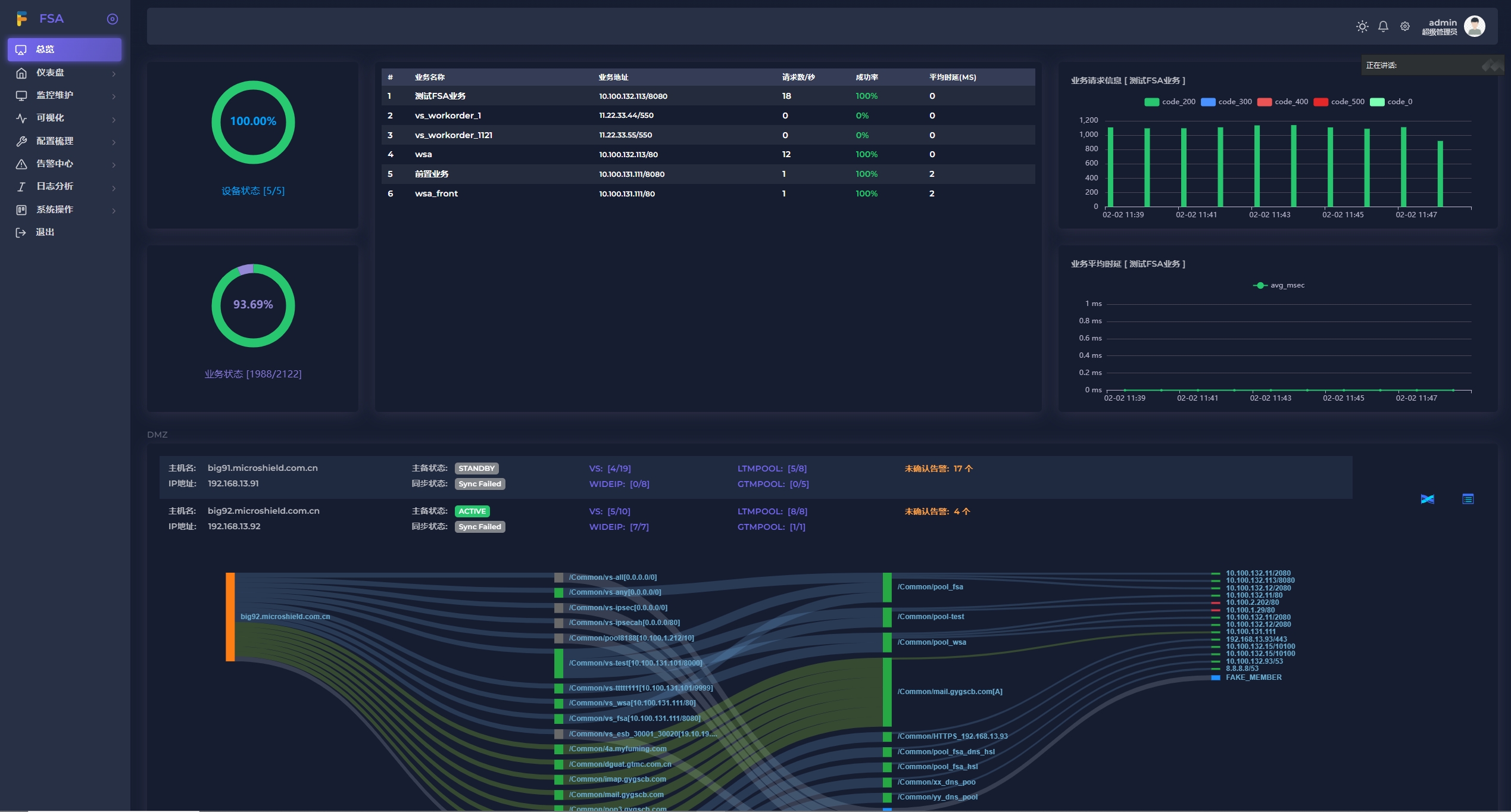
Task: Open the 仪表盘 dashboard menu
Action: point(64,73)
